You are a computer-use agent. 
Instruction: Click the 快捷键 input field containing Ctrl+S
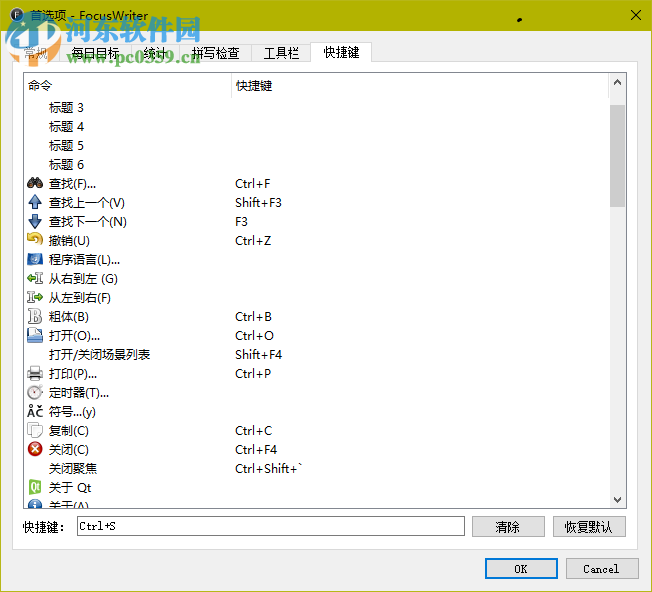(271, 526)
